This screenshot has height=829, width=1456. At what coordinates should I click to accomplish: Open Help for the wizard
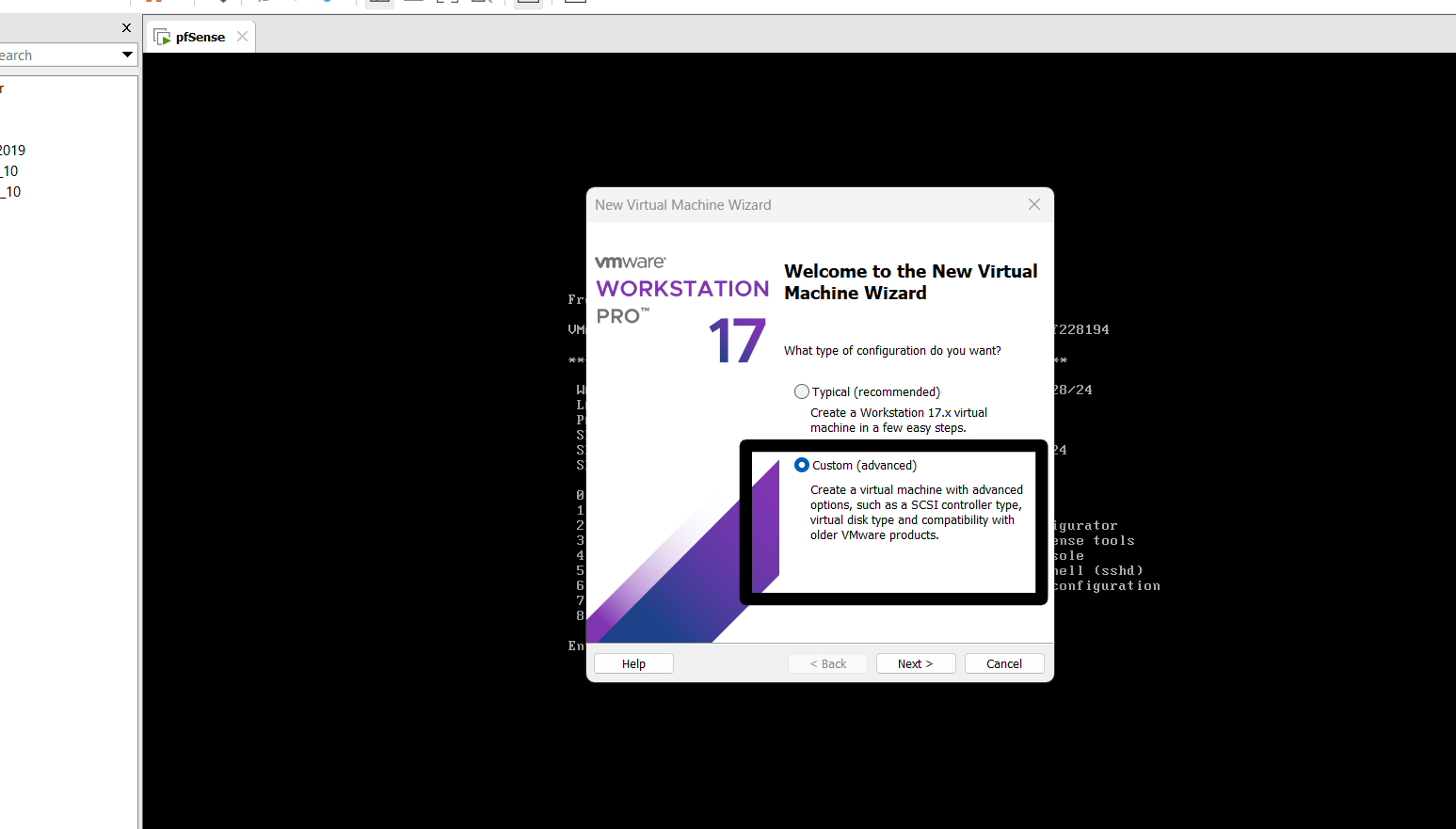633,663
